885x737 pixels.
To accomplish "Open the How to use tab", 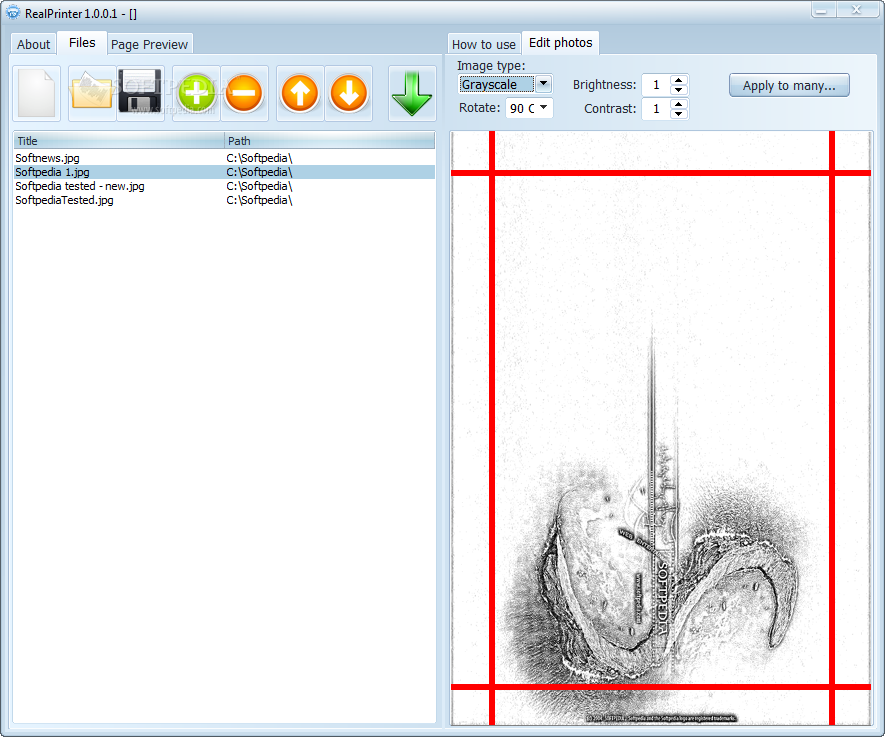I will (x=484, y=44).
